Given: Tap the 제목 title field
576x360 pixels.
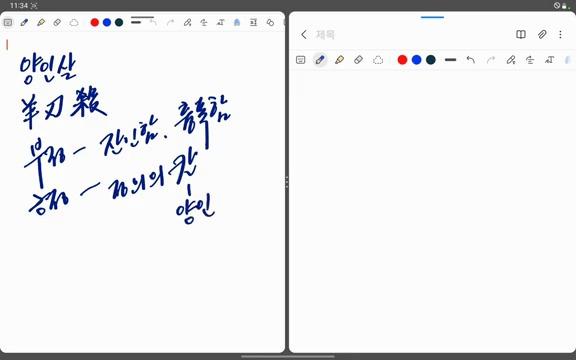Looking at the screenshot, I should pyautogui.click(x=325, y=35).
